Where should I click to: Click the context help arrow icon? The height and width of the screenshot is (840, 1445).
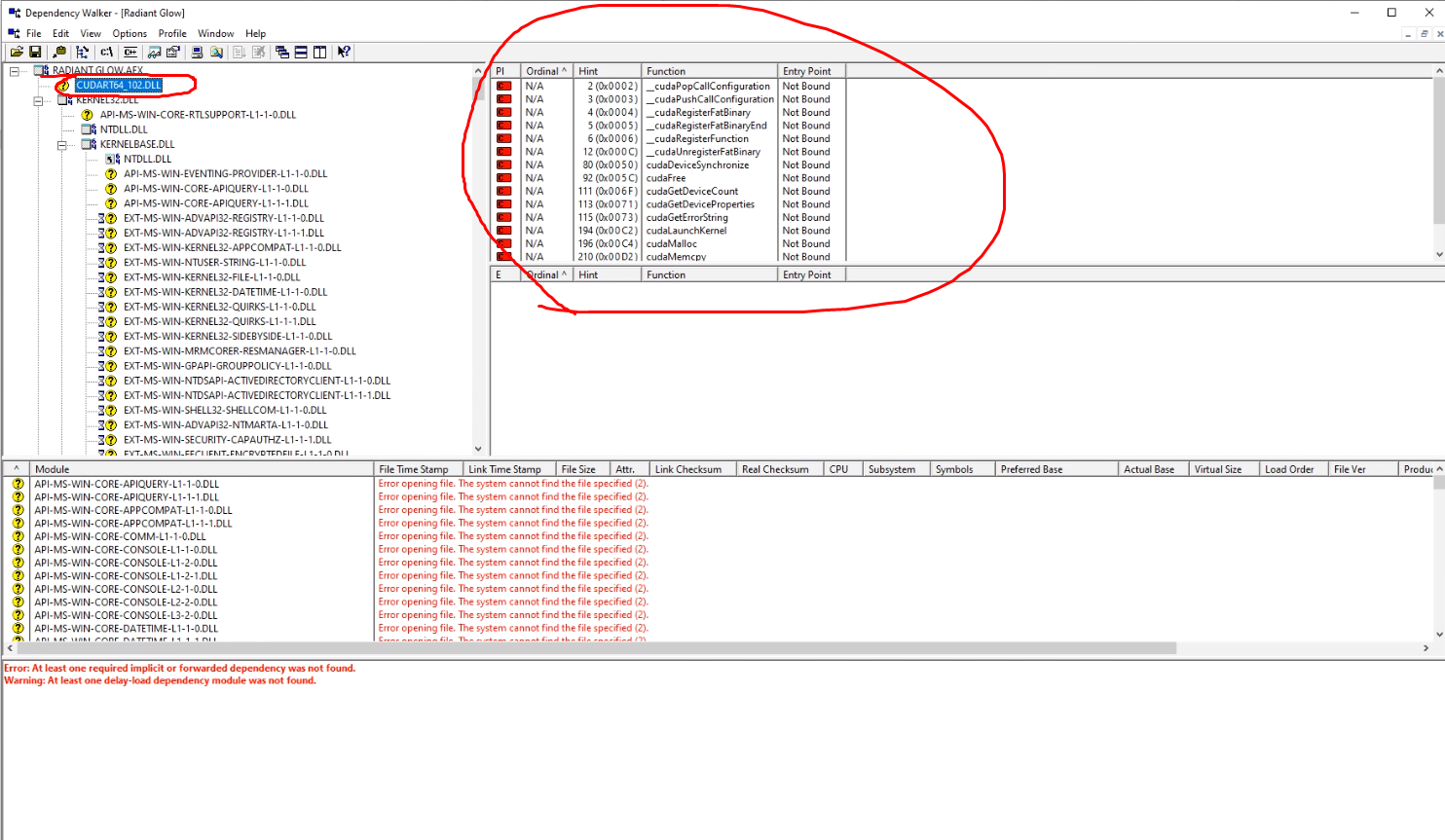344,52
